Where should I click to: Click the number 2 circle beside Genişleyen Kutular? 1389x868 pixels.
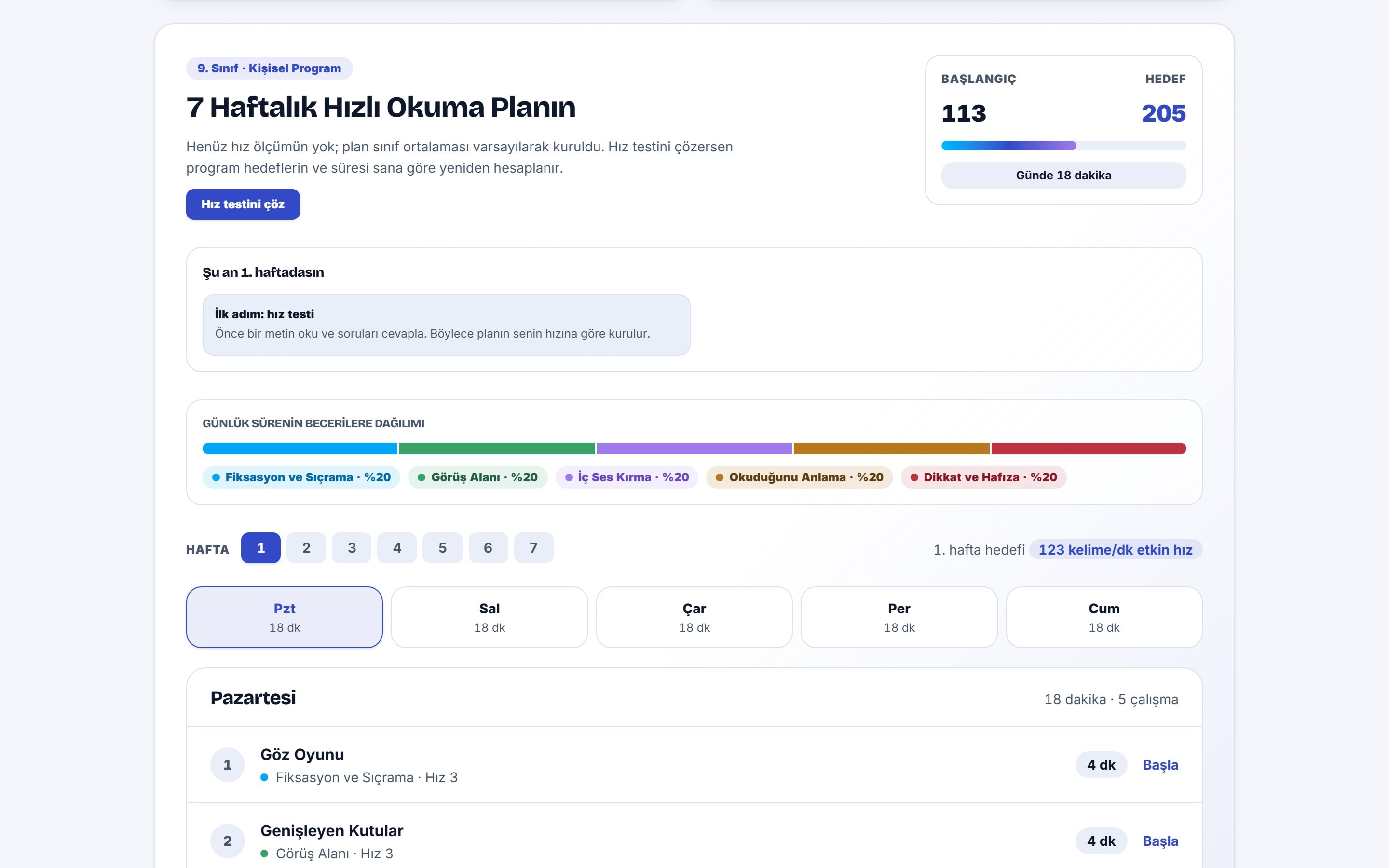pyautogui.click(x=227, y=841)
